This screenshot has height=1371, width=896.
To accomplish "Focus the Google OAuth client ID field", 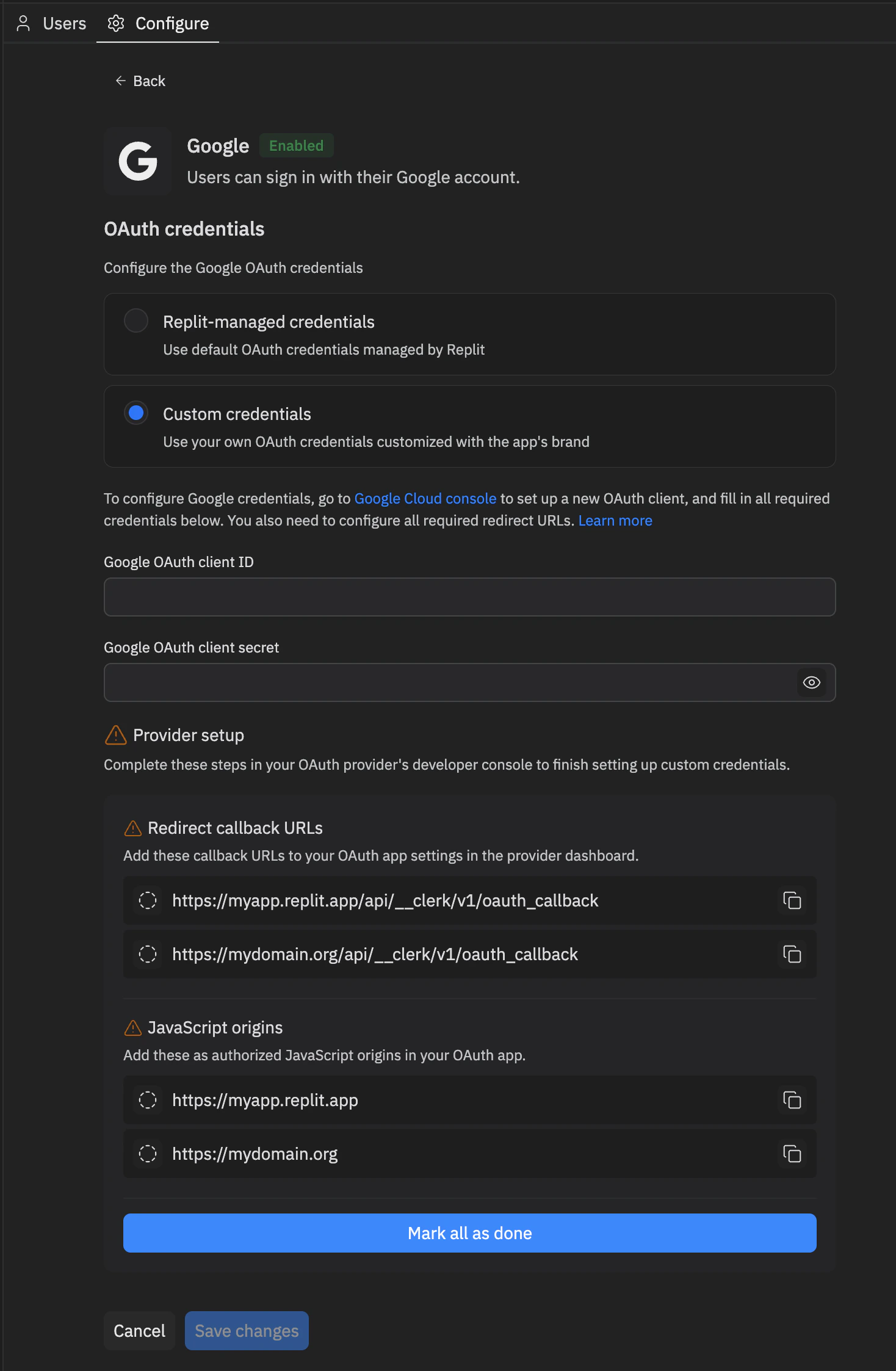I will click(x=469, y=597).
